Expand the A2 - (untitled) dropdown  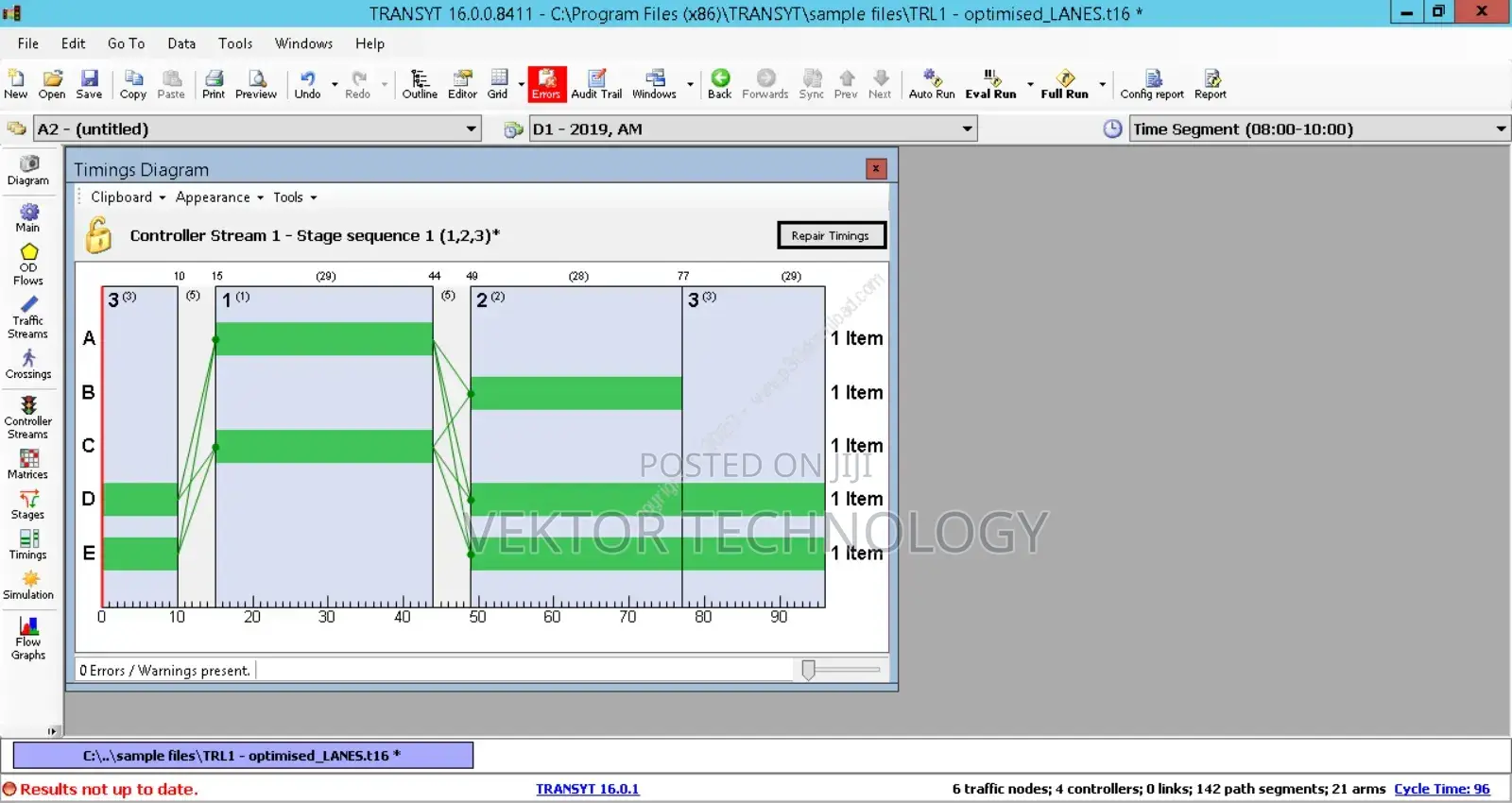[x=471, y=128]
